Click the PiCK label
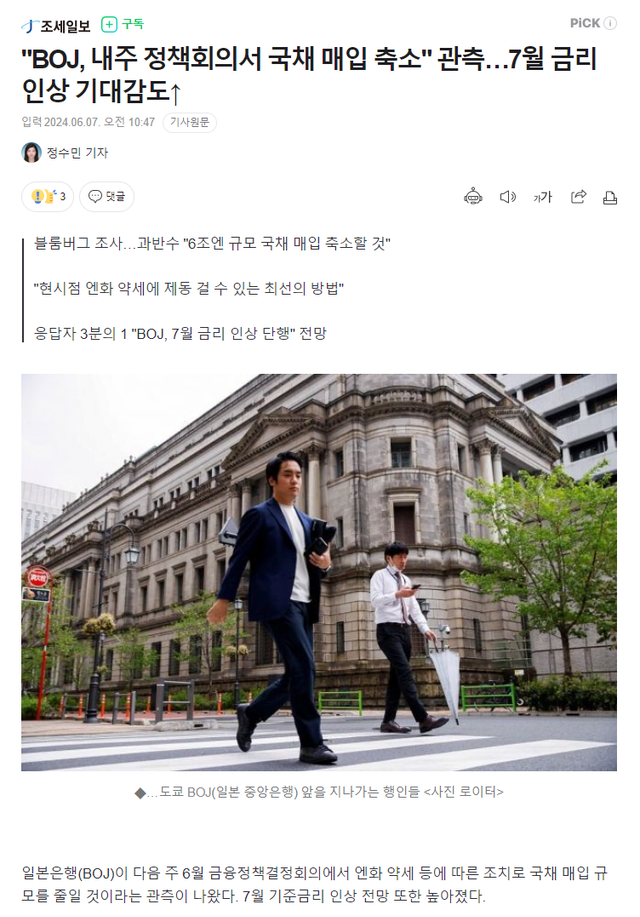 pyautogui.click(x=585, y=23)
